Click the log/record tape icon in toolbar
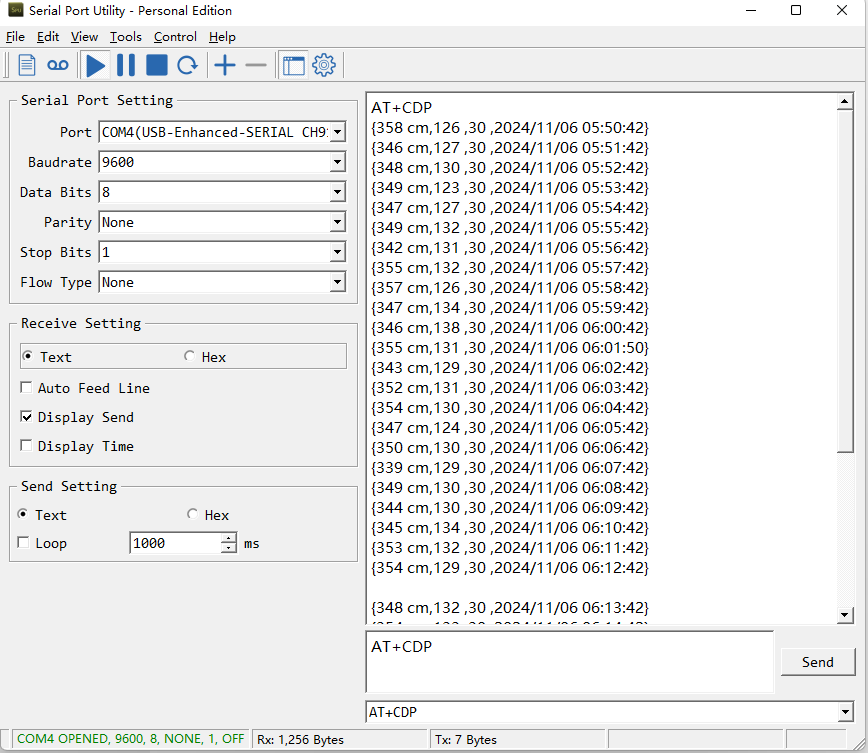Viewport: 868px width, 753px height. tap(58, 65)
